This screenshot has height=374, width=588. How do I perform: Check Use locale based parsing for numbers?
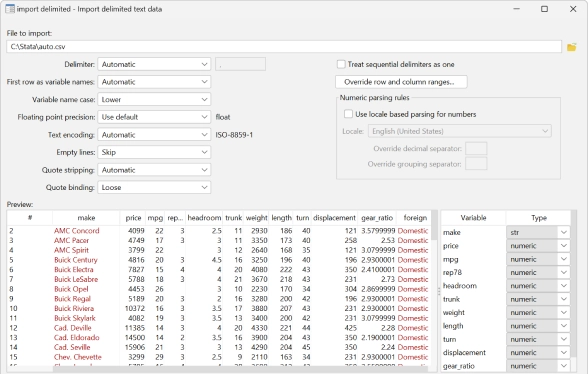[348, 114]
